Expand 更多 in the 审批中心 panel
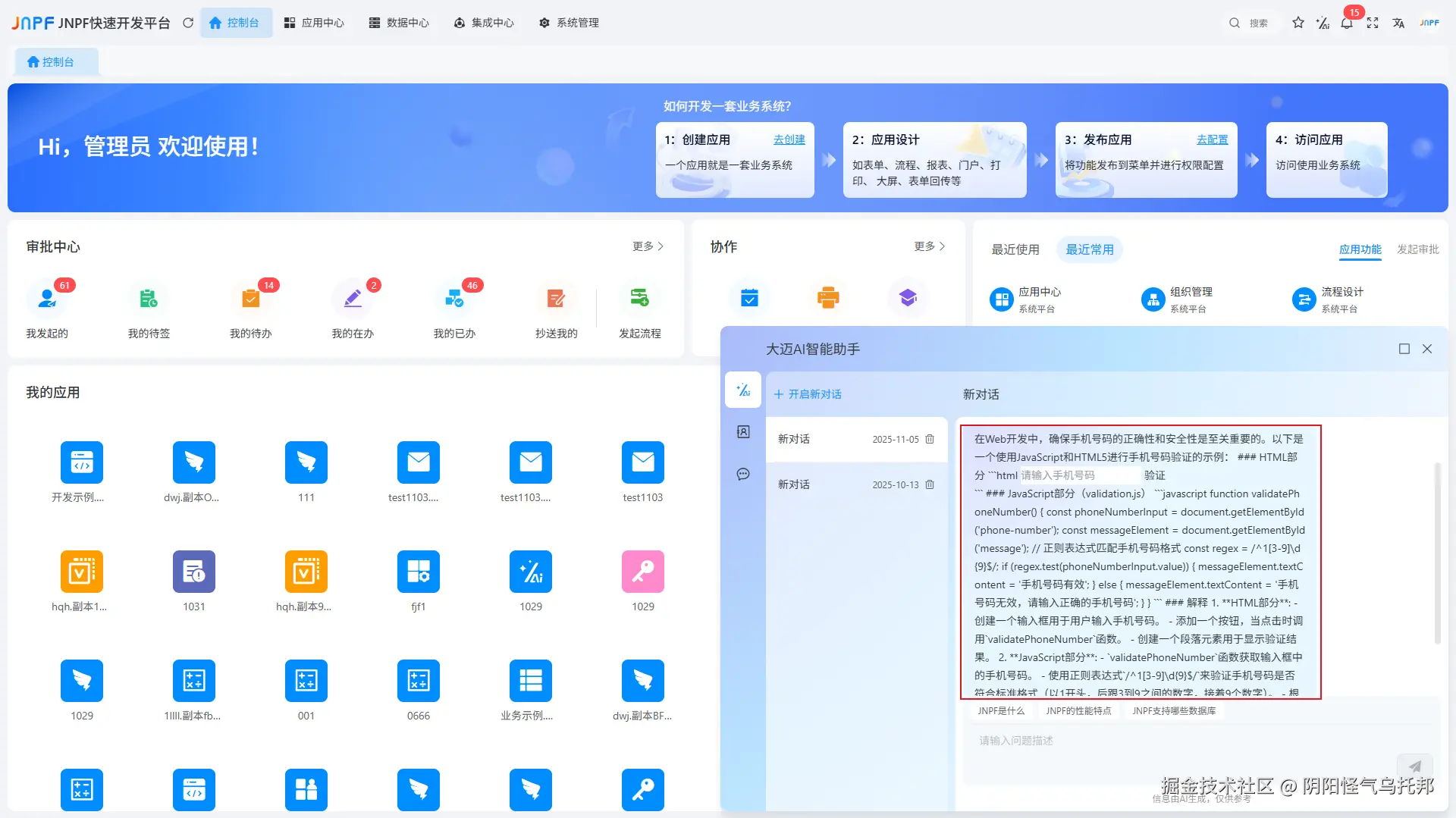Image resolution: width=1456 pixels, height=818 pixels. point(642,246)
